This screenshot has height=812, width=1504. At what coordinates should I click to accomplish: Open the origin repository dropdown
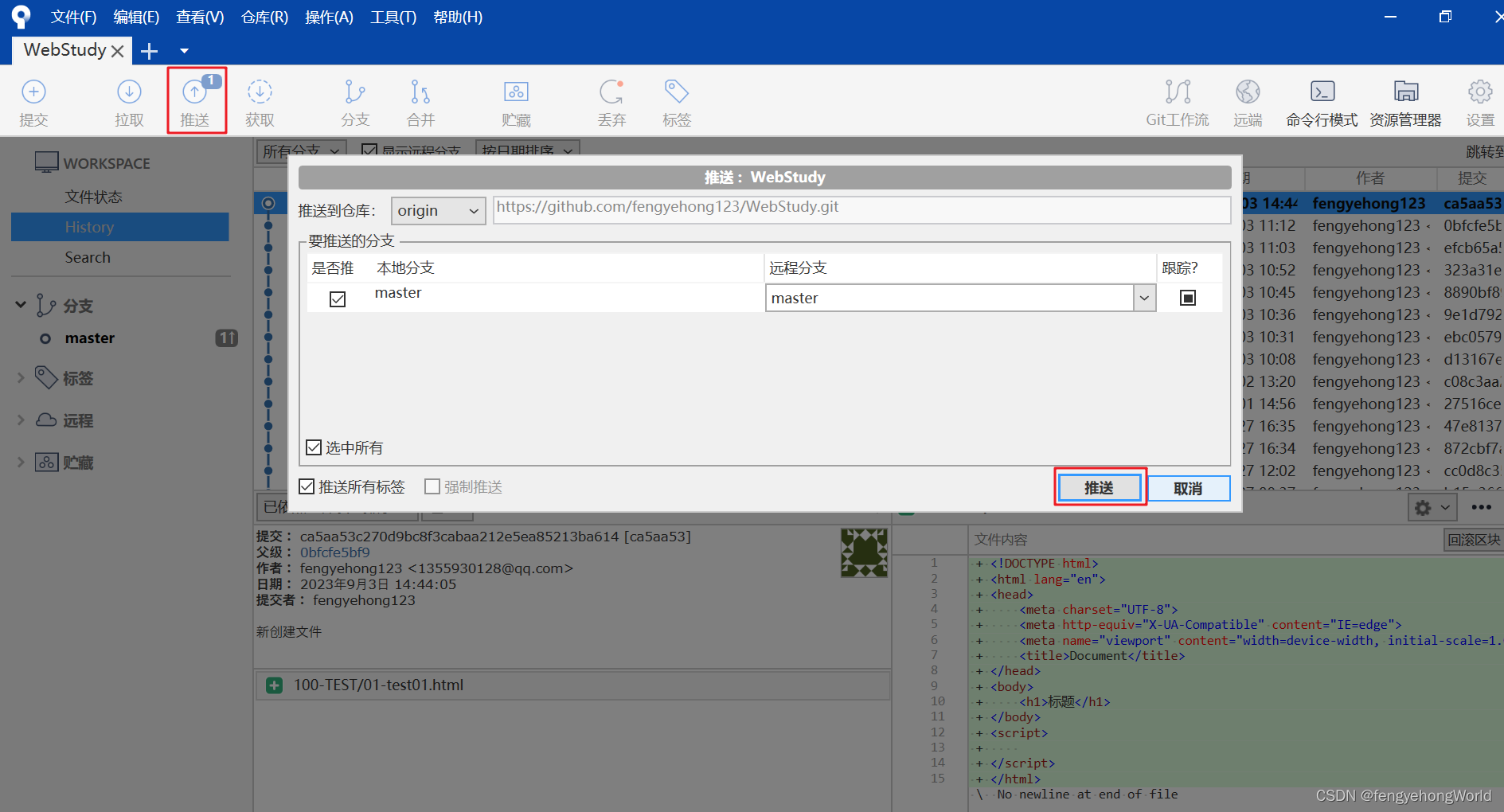point(439,211)
